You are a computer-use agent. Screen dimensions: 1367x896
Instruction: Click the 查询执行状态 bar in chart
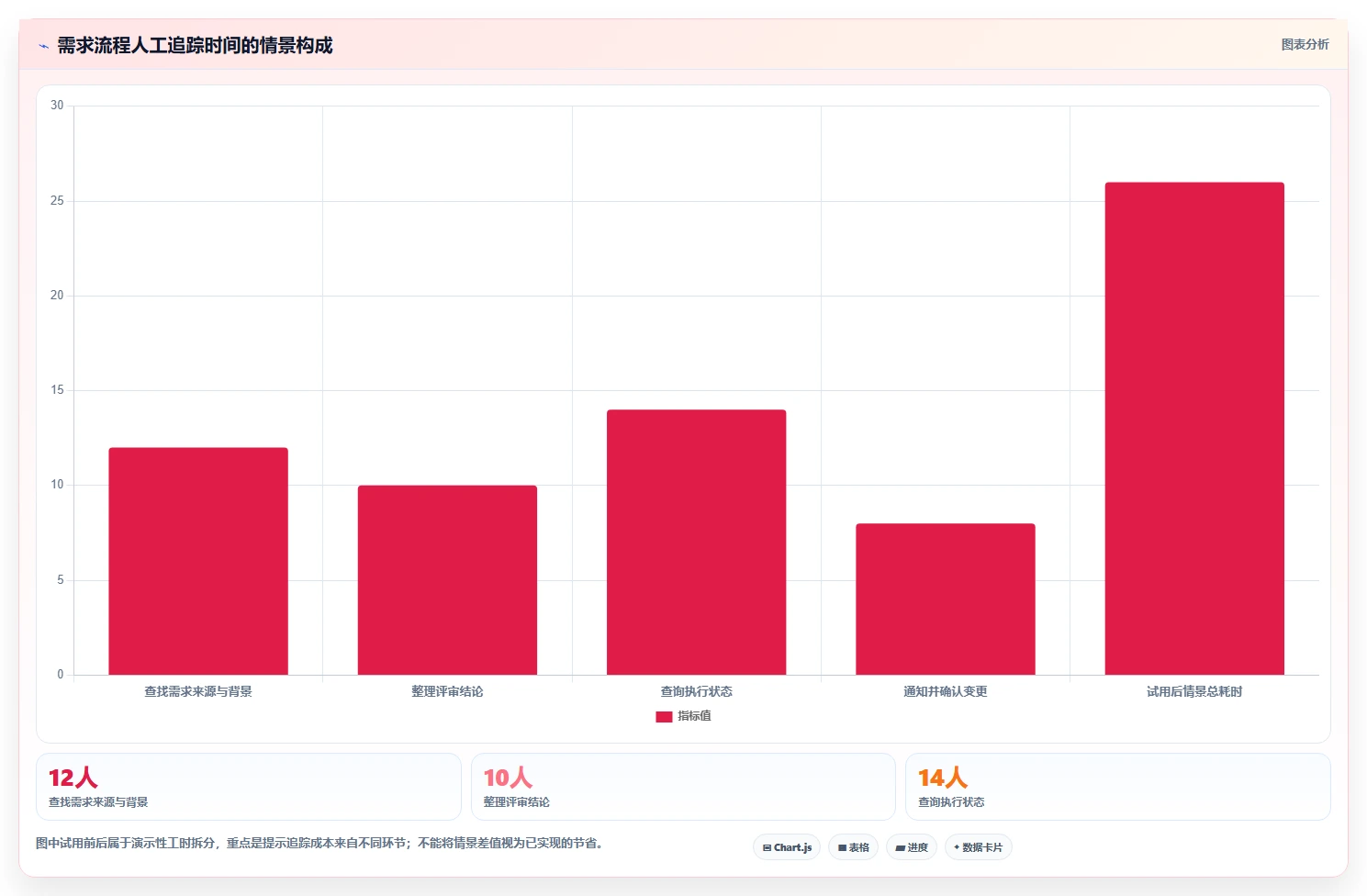696,542
